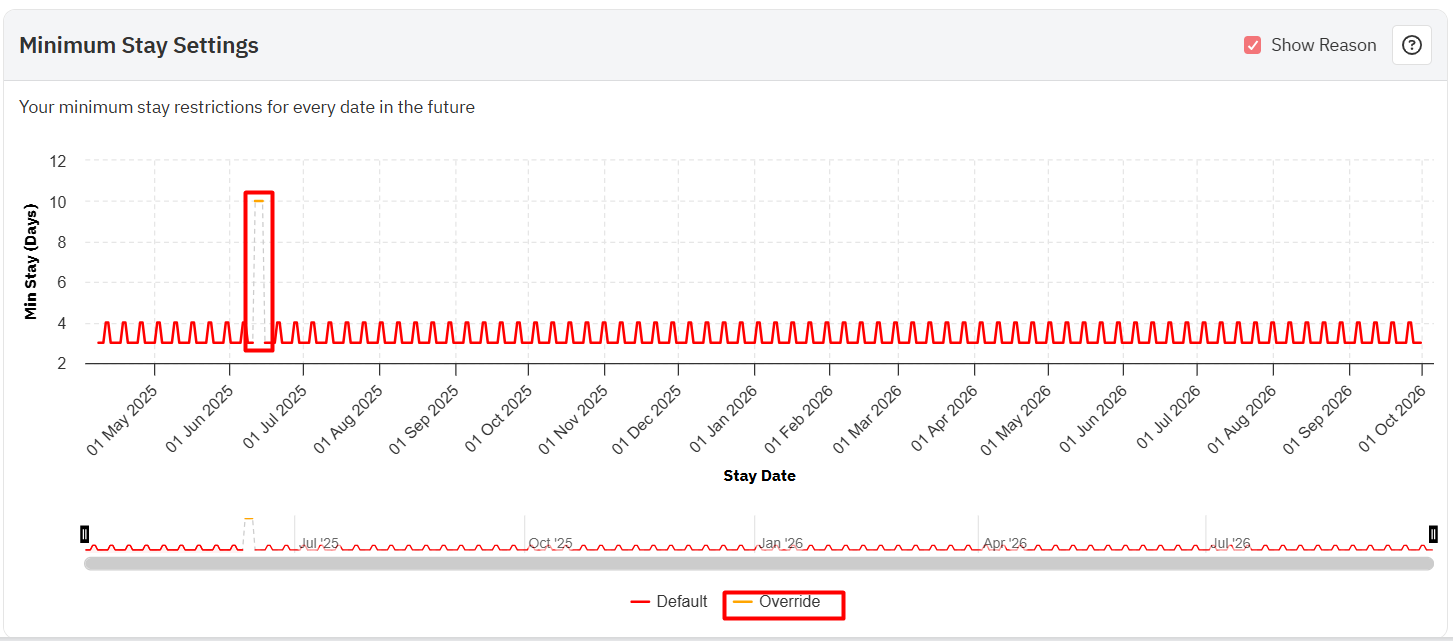
Task: Click the 01 Oct 2026 axis label
Action: pyautogui.click(x=1390, y=421)
